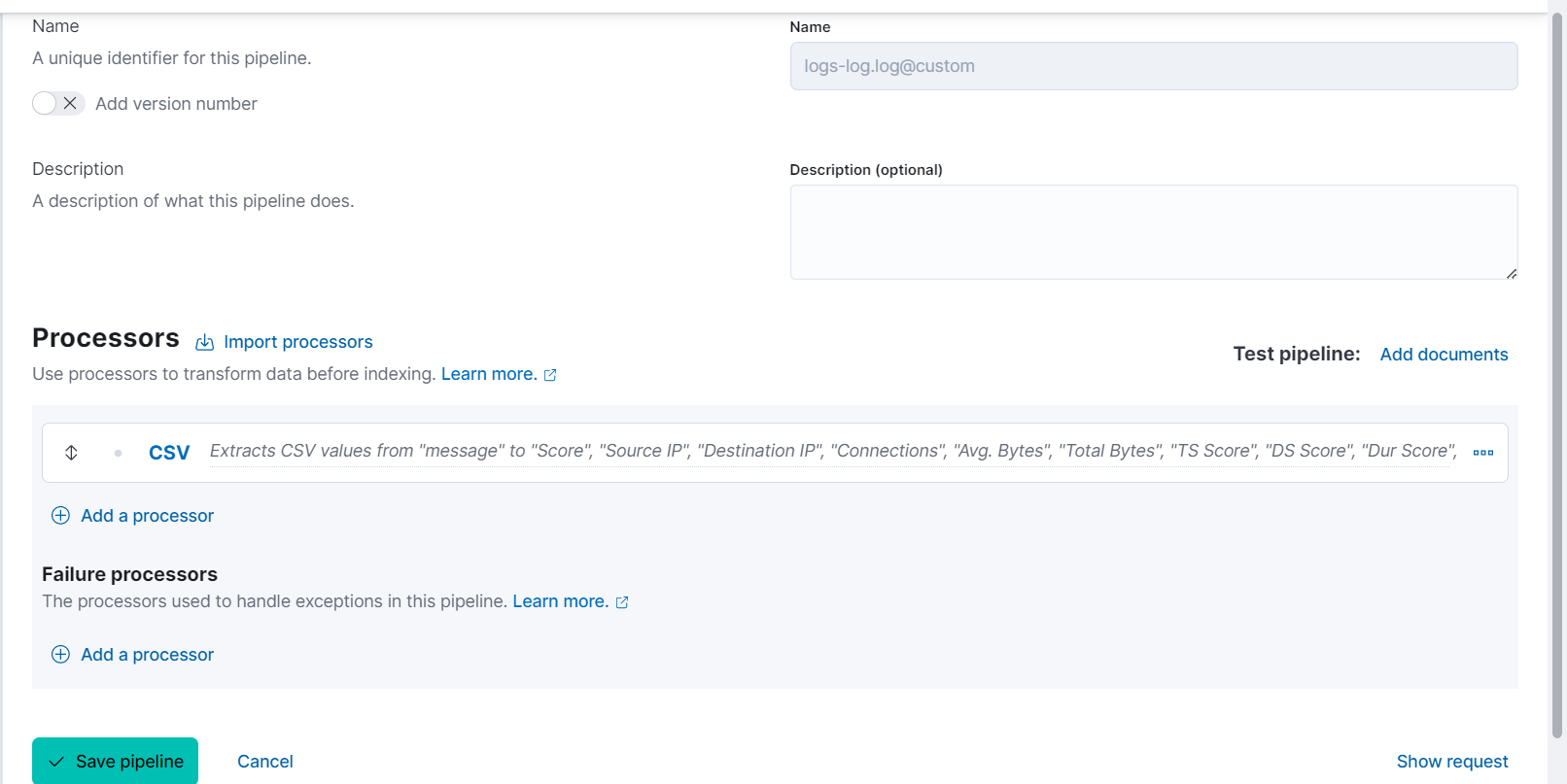Click the Save pipeline button
The width and height of the screenshot is (1567, 784).
[x=115, y=761]
